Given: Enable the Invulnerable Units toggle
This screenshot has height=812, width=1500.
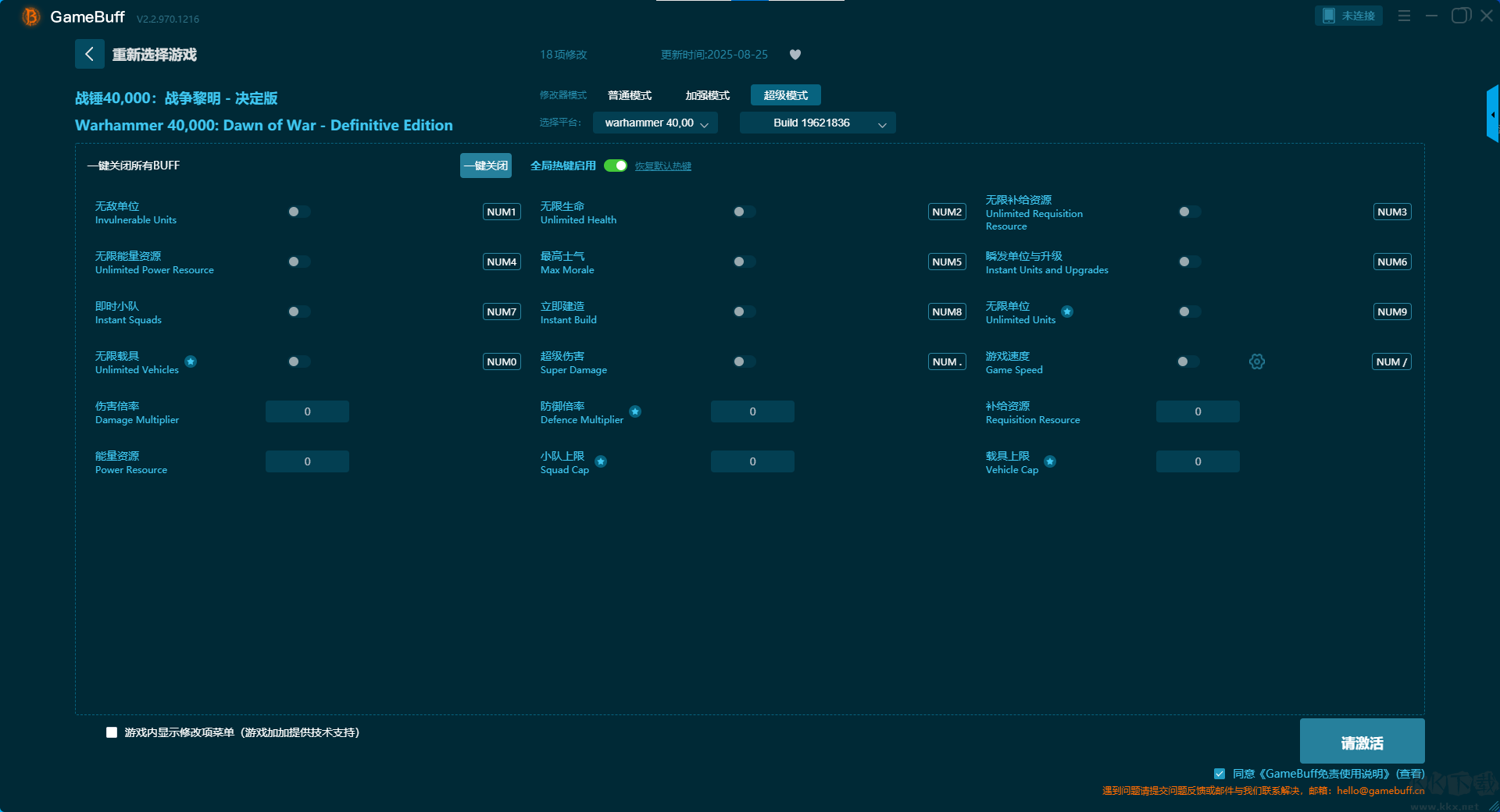Looking at the screenshot, I should coord(298,212).
